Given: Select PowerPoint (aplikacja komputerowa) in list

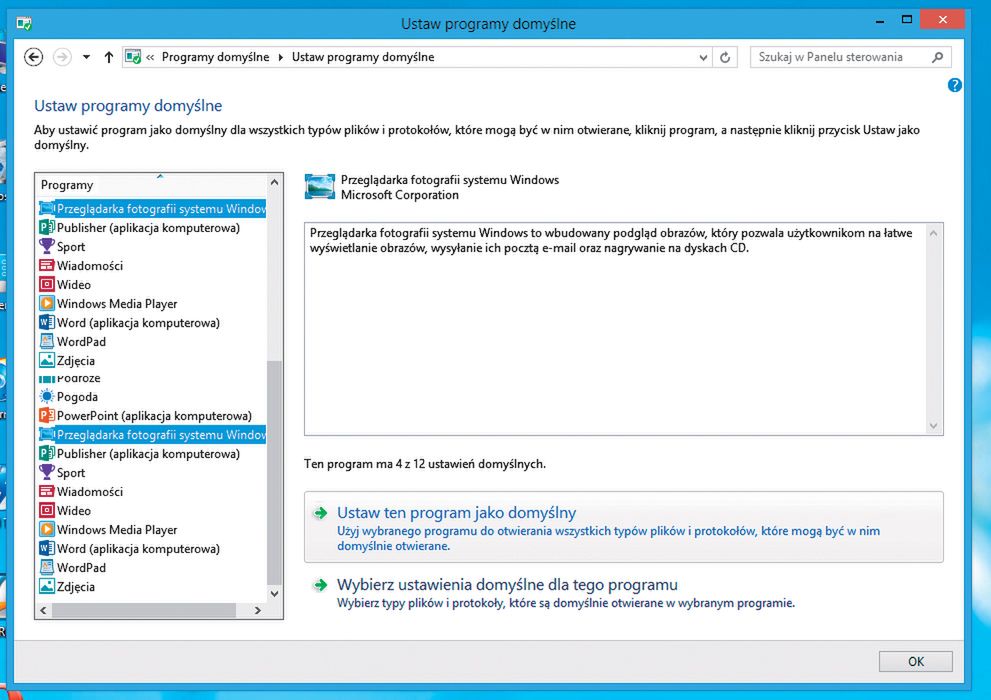Looking at the screenshot, I should 152,416.
